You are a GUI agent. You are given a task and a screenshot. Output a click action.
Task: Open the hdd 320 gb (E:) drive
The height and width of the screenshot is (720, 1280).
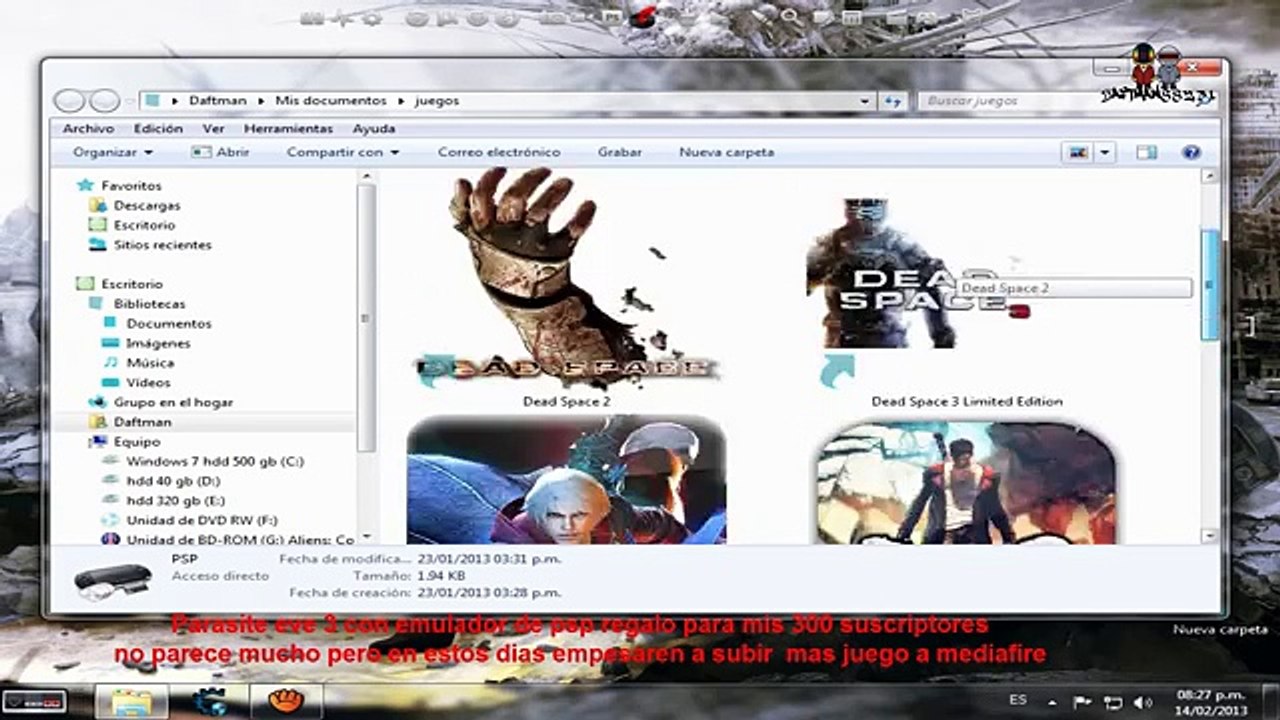(176, 501)
